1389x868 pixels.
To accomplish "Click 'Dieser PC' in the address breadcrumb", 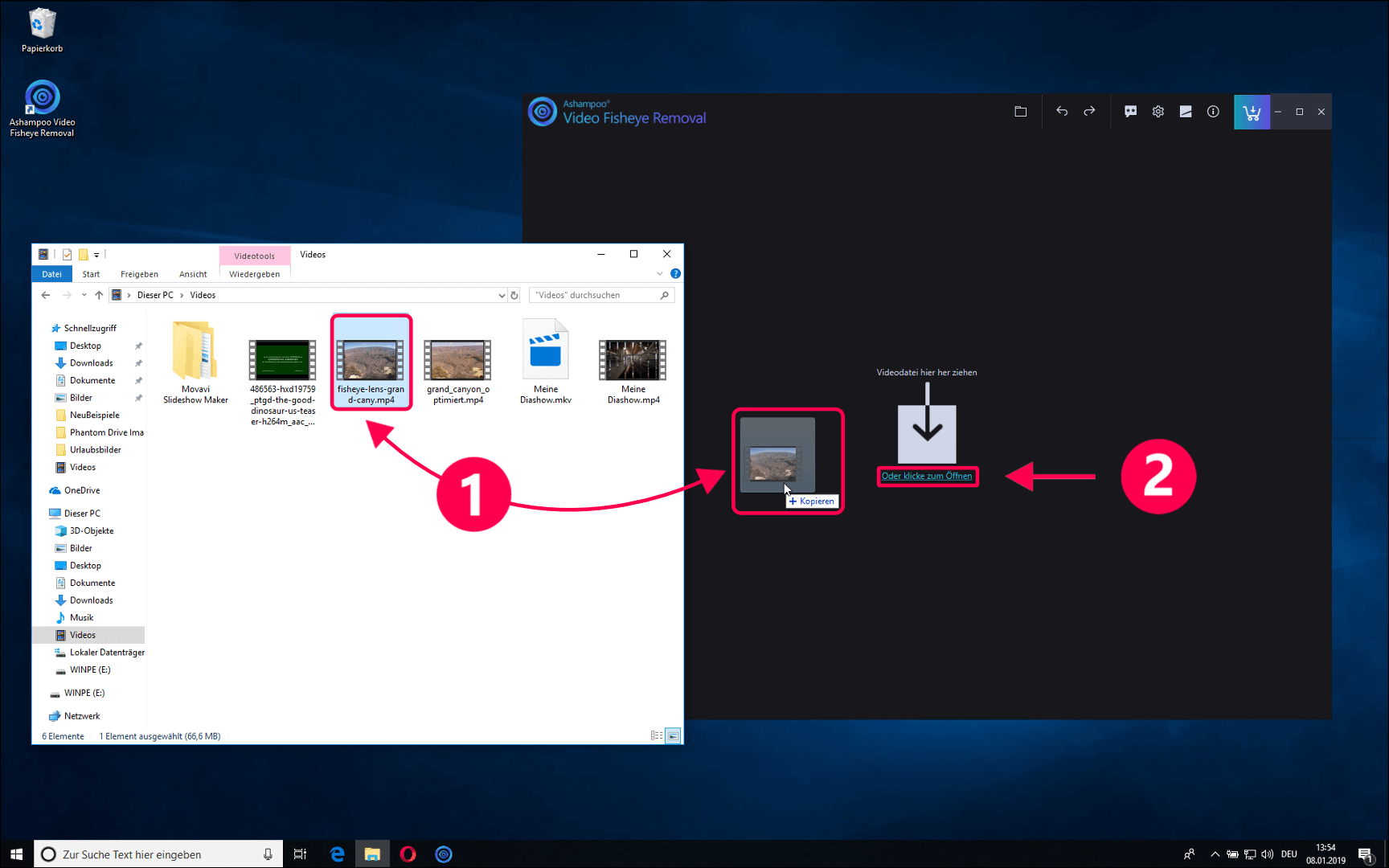I will (155, 295).
